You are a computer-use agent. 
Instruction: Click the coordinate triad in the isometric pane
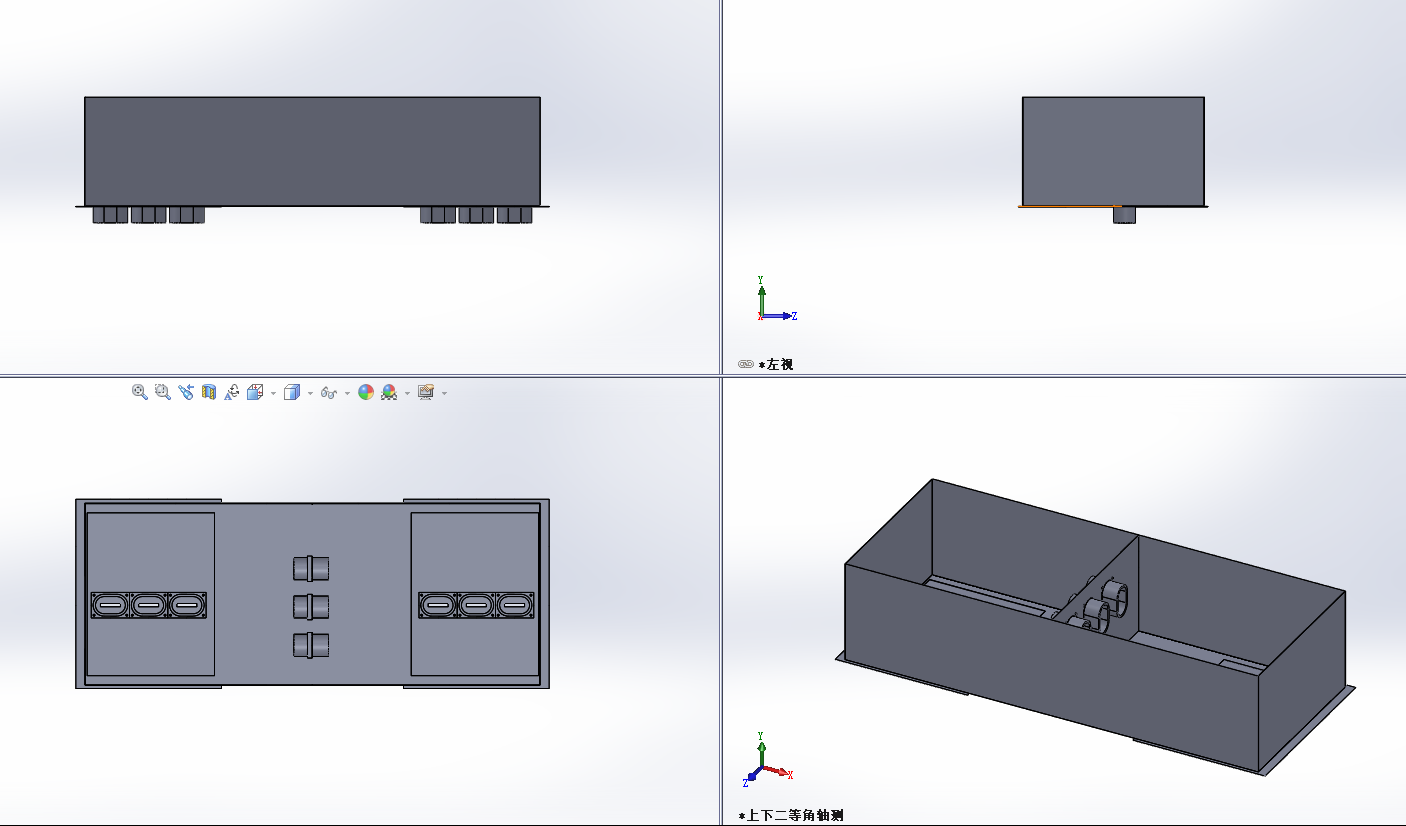769,760
